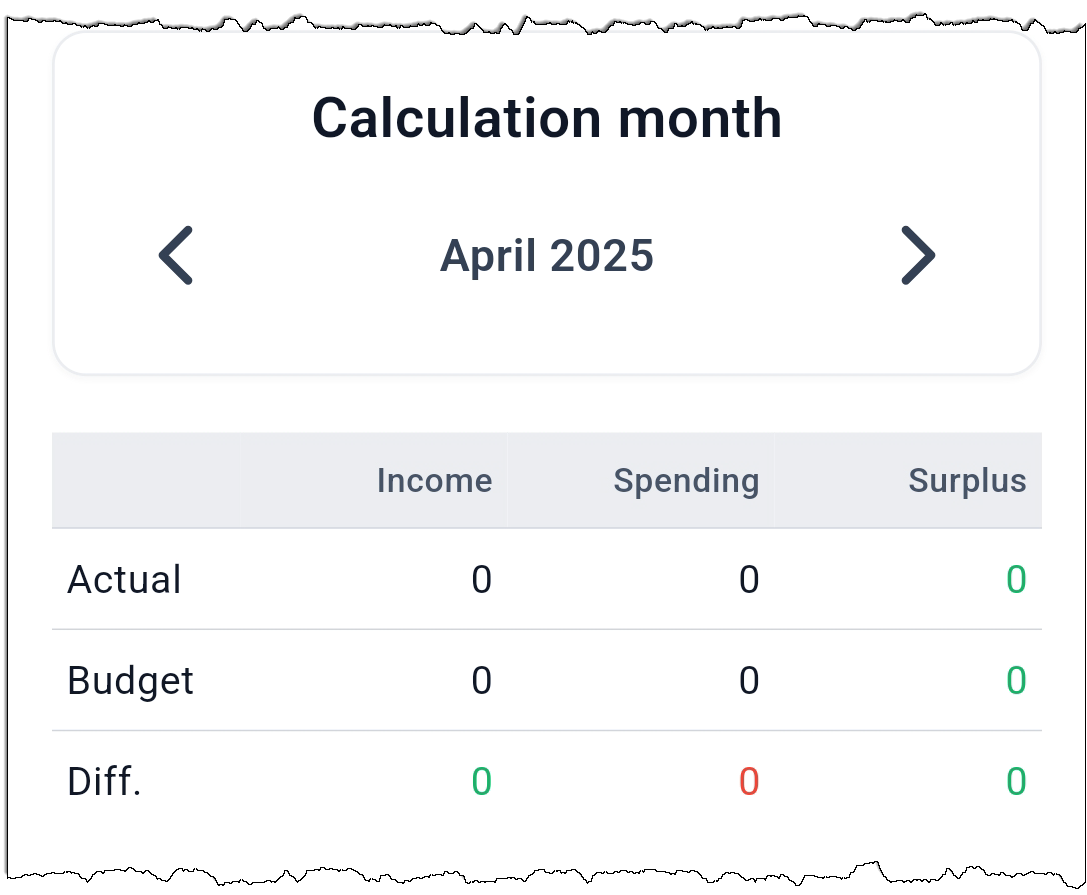
Task: Click the Budget row label
Action: pyautogui.click(x=130, y=680)
